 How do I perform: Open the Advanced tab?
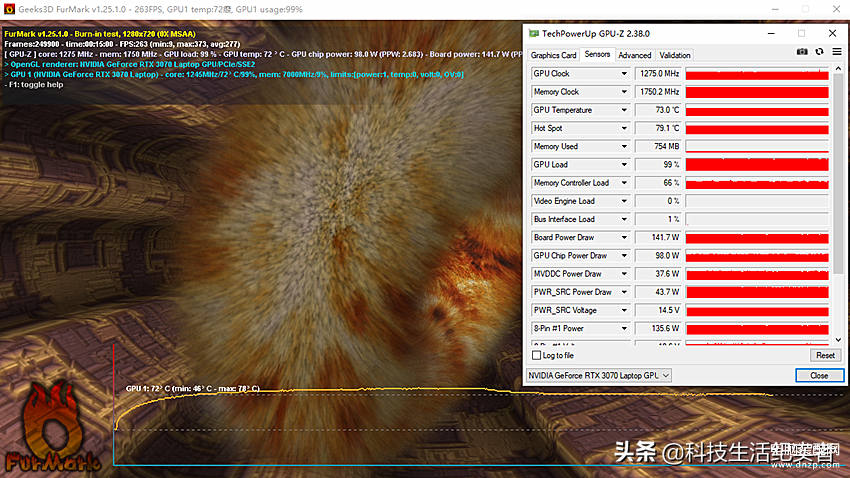coord(634,55)
